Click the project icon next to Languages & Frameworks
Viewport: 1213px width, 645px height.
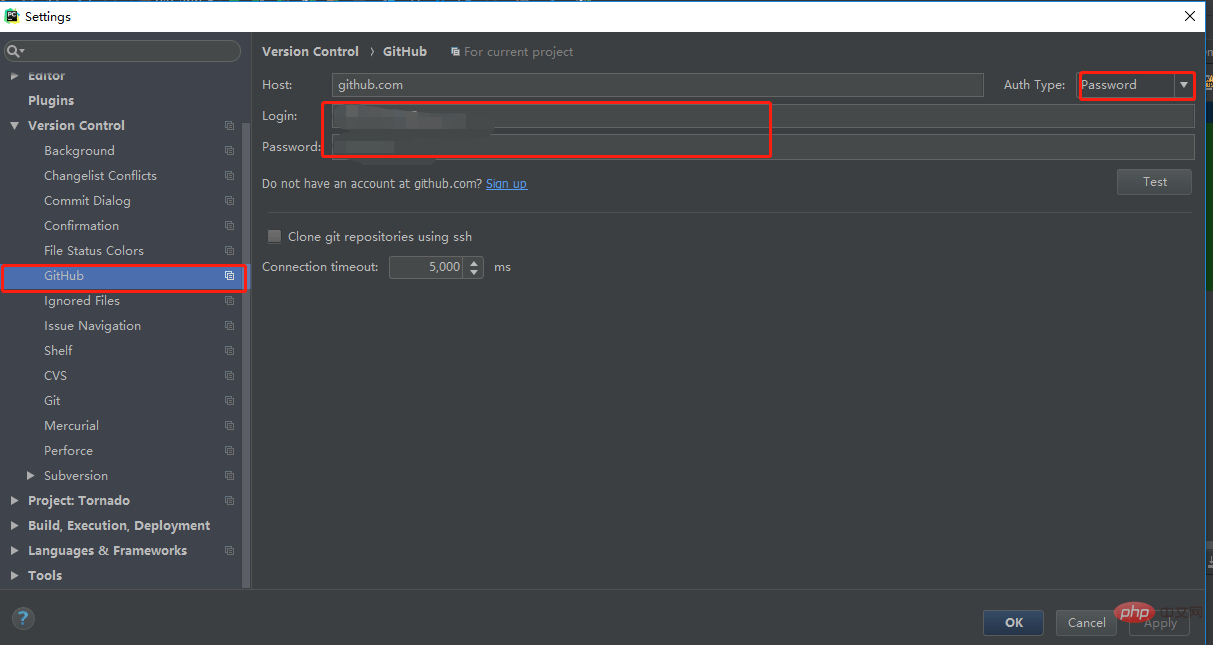229,551
